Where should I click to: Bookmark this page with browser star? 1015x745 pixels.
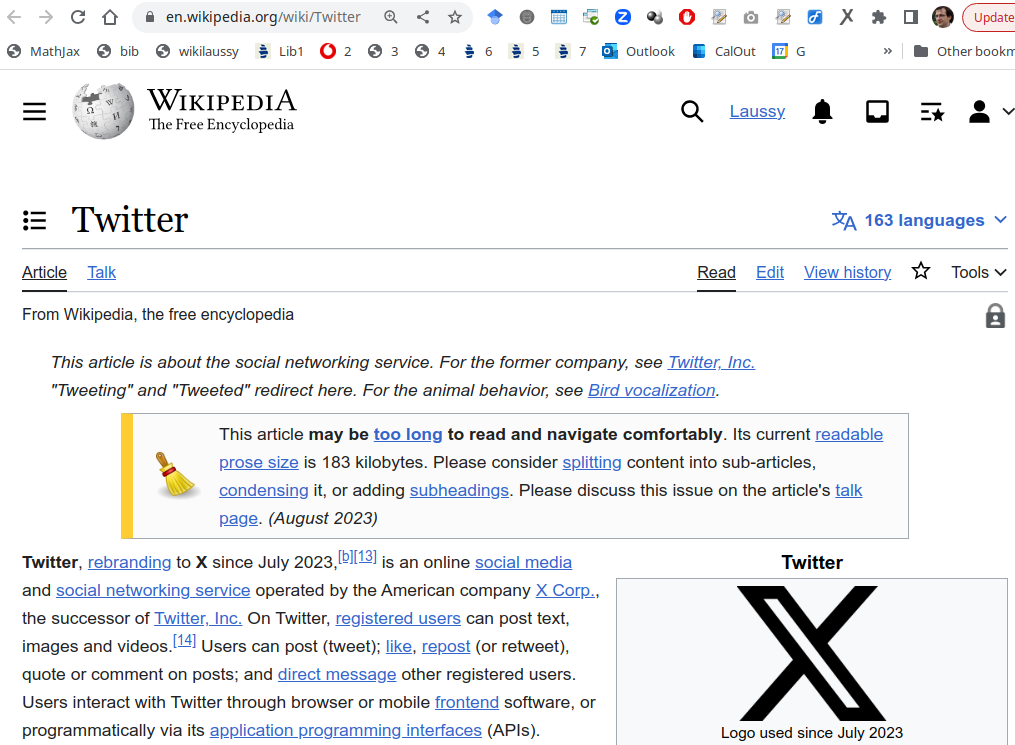tap(455, 17)
